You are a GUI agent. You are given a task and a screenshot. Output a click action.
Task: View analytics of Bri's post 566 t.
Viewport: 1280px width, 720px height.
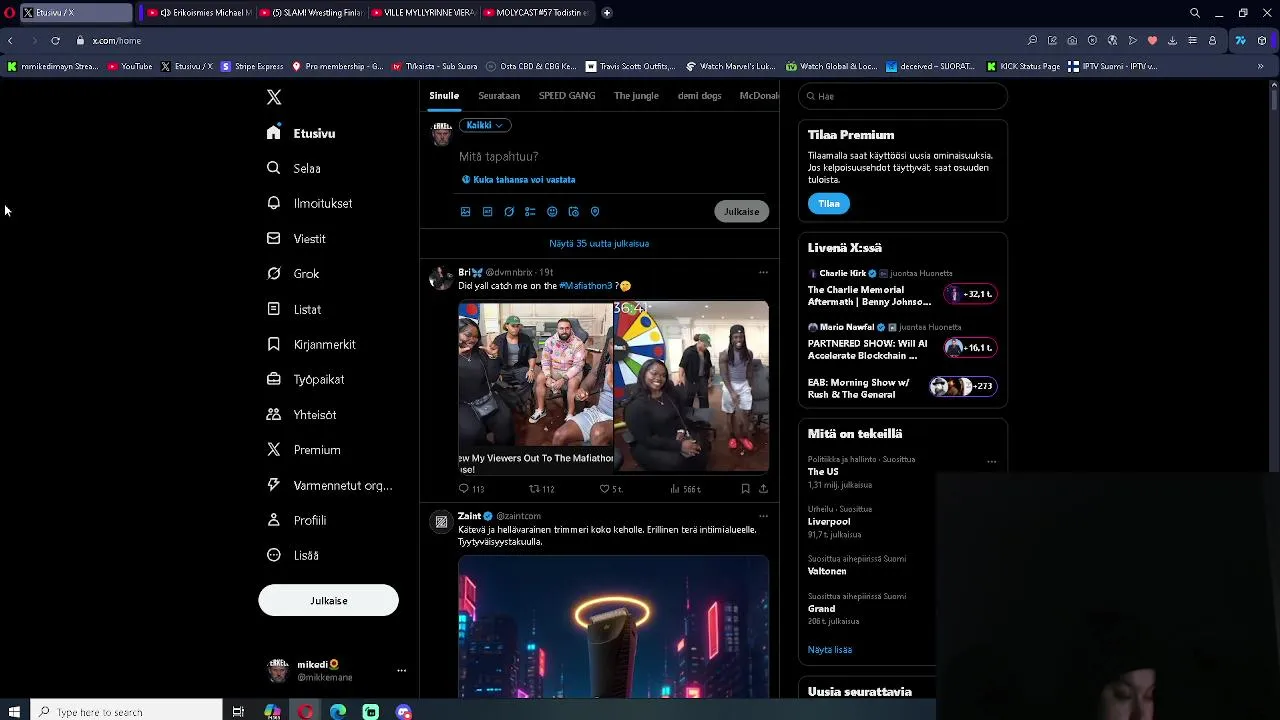685,489
